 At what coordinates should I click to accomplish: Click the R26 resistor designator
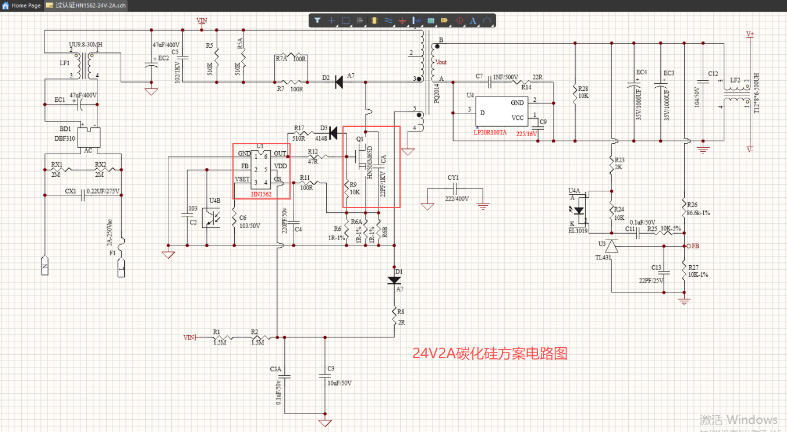tap(692, 205)
